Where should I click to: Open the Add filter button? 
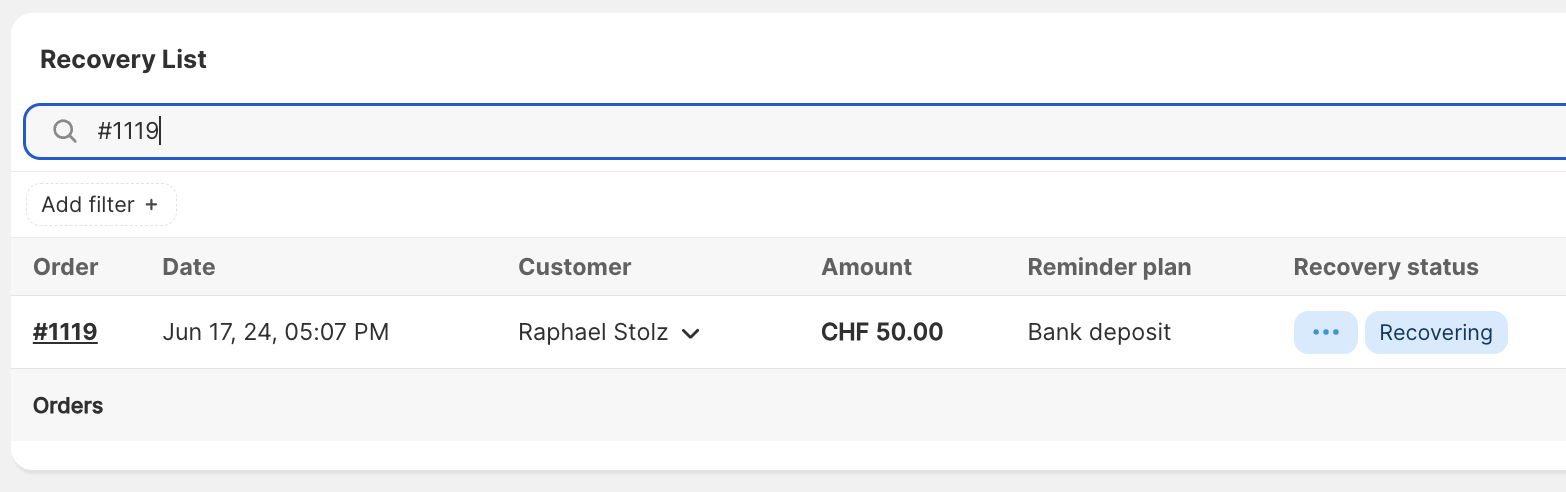pos(101,204)
